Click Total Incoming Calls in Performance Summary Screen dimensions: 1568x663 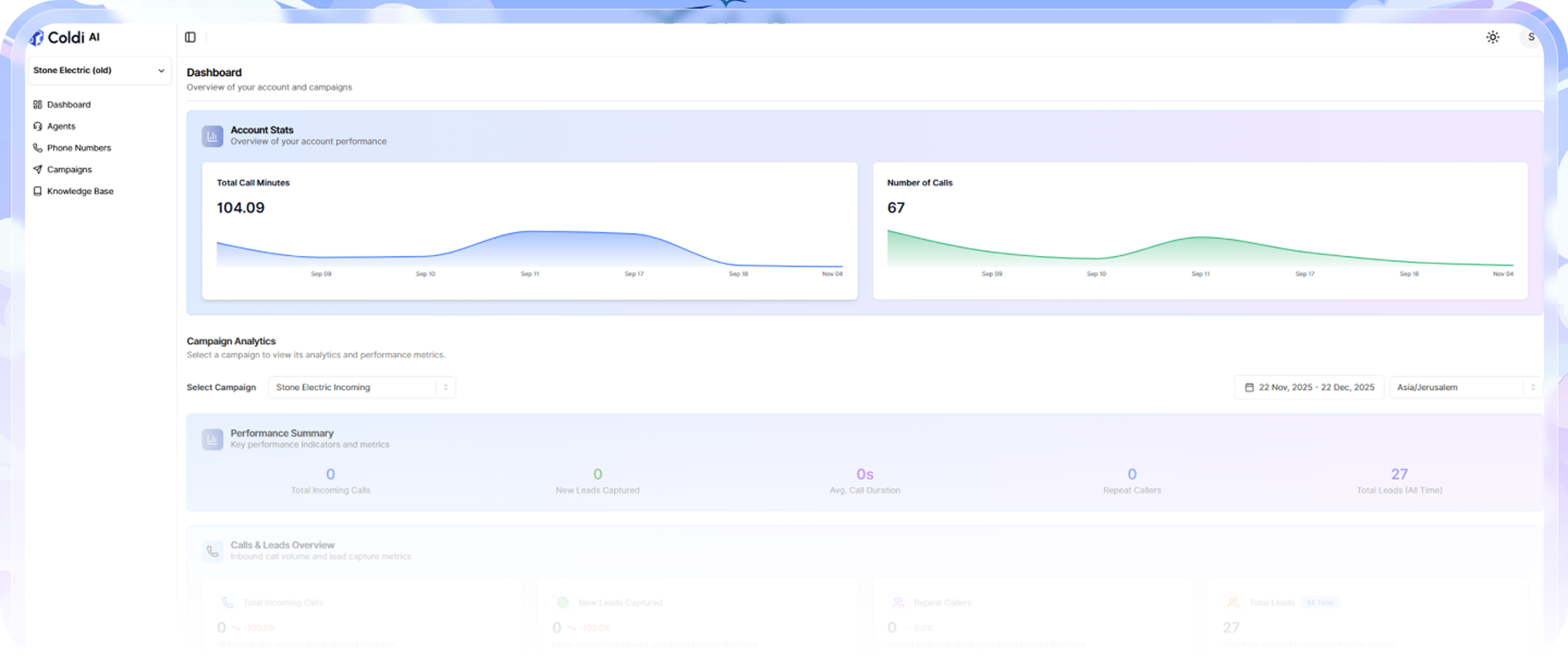[331, 491]
